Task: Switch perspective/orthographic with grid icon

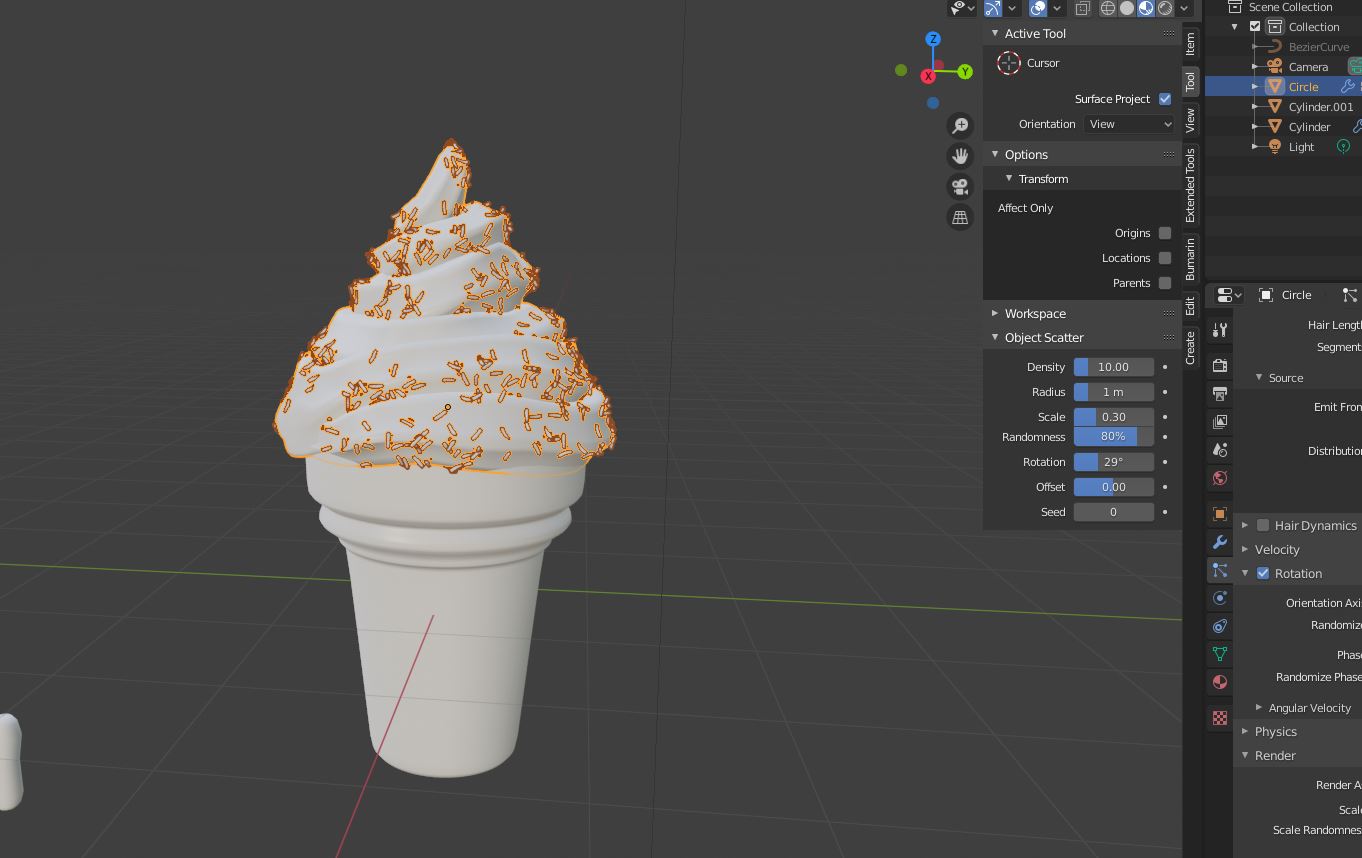Action: click(x=960, y=217)
